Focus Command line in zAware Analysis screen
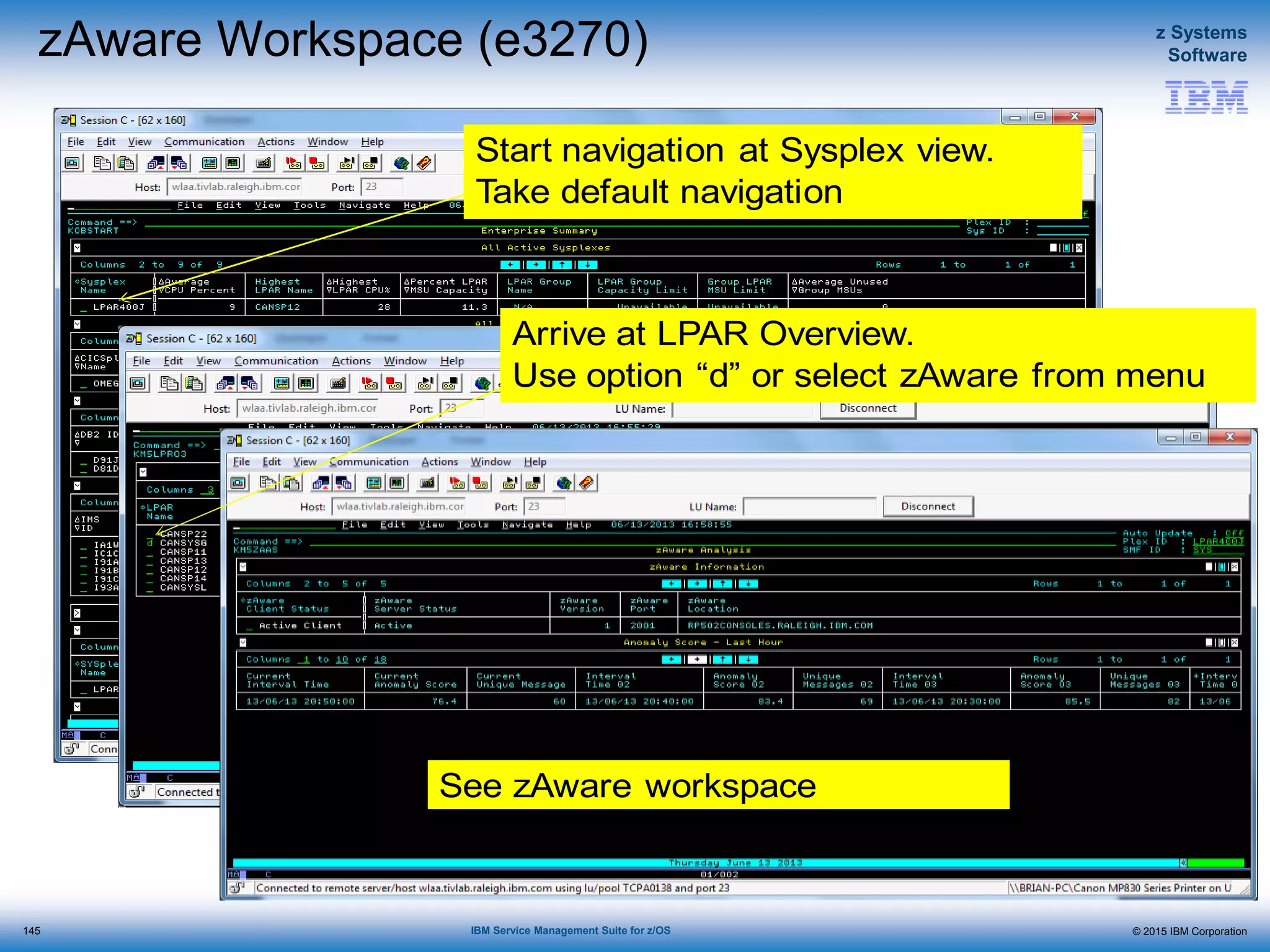The height and width of the screenshot is (952, 1270). pos(713,542)
